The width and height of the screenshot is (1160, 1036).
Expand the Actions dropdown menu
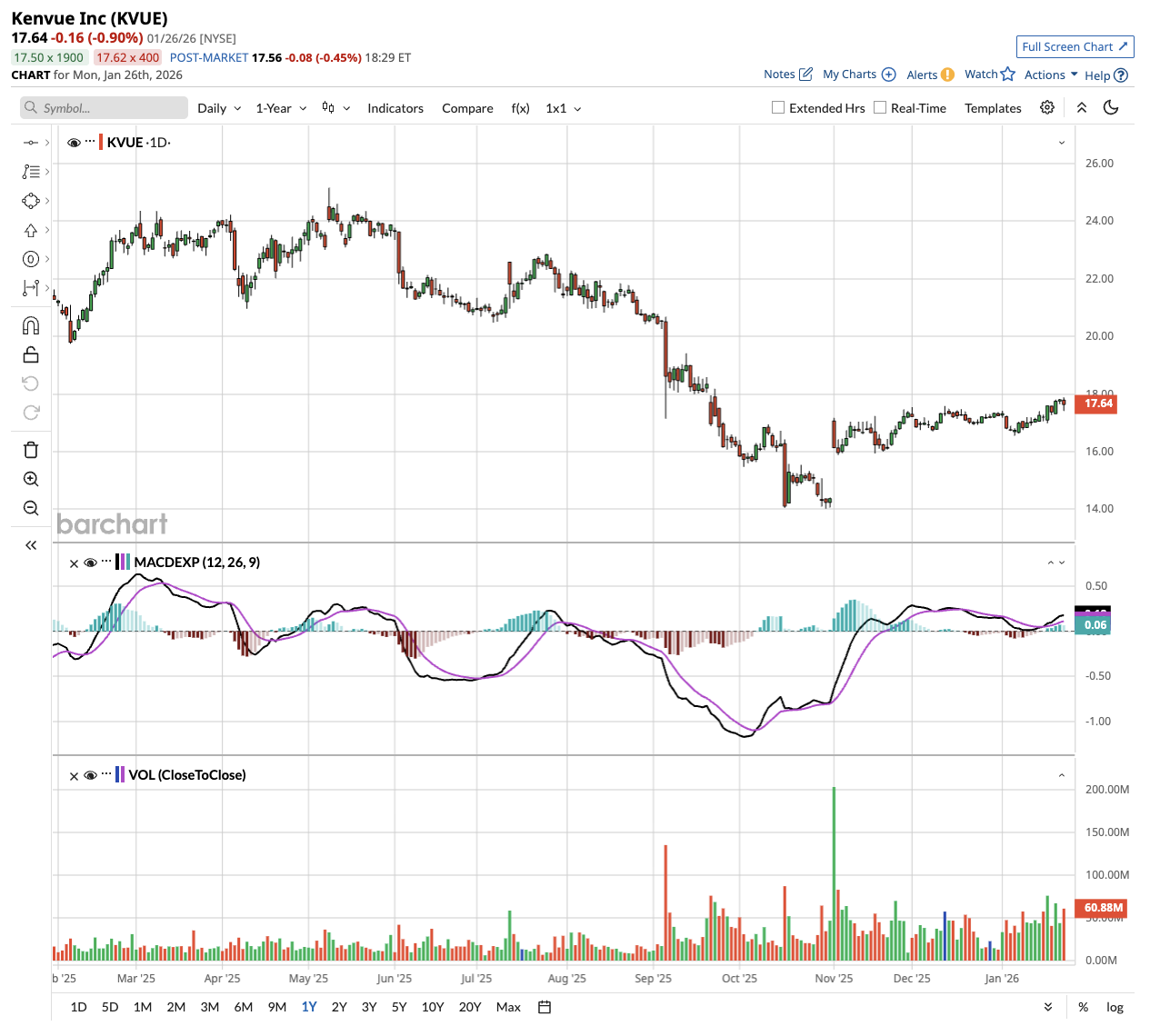tap(1051, 75)
